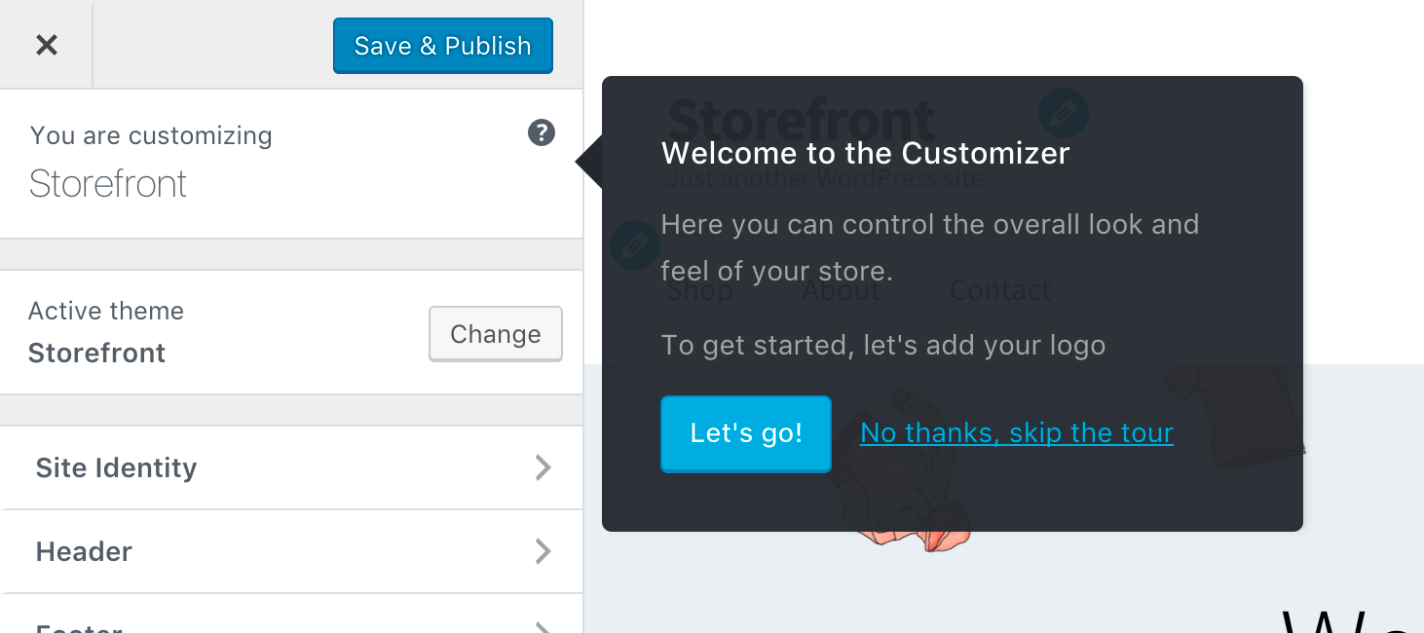Close the Customizer using the X icon

click(x=46, y=45)
